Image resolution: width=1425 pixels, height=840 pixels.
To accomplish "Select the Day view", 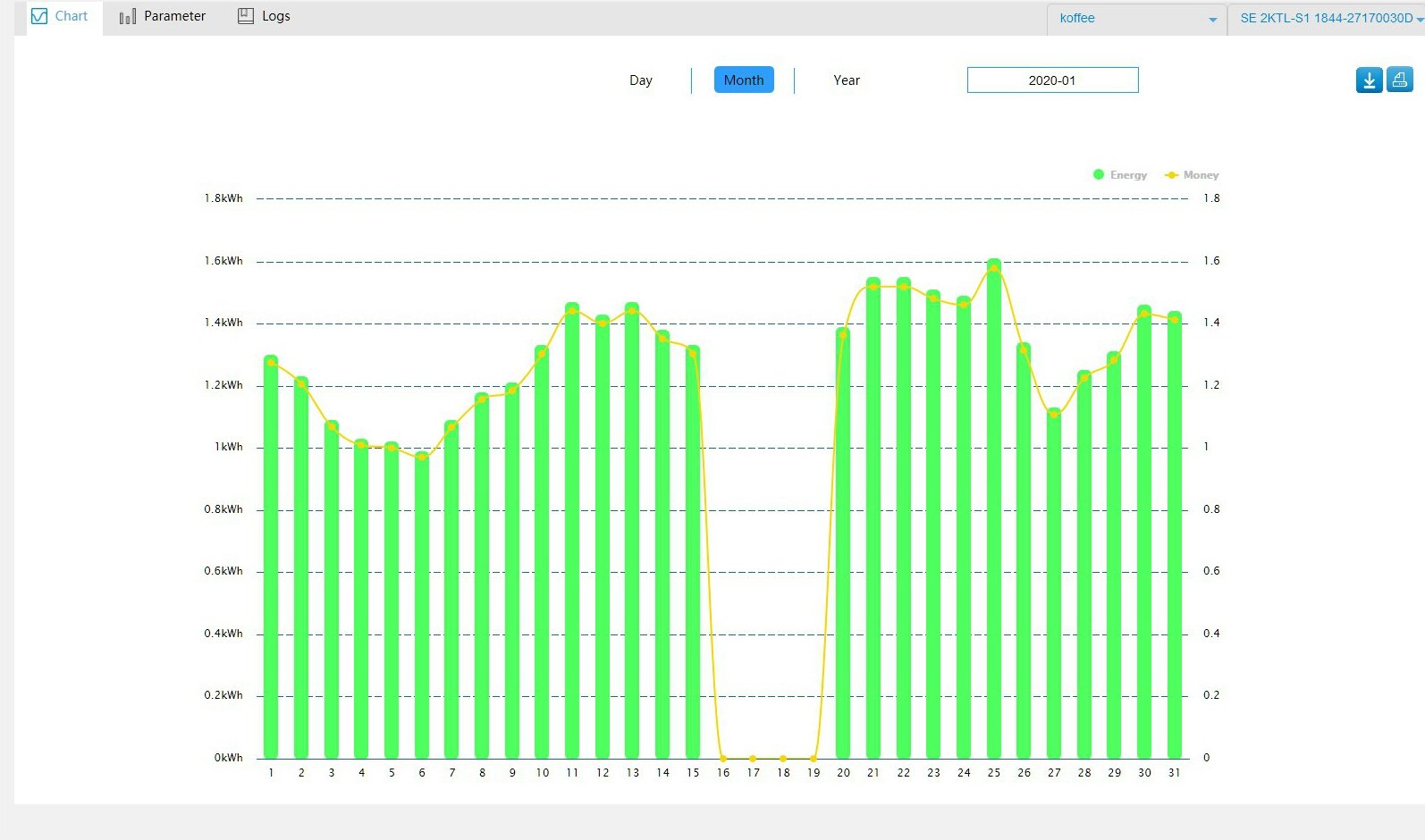I will [641, 80].
